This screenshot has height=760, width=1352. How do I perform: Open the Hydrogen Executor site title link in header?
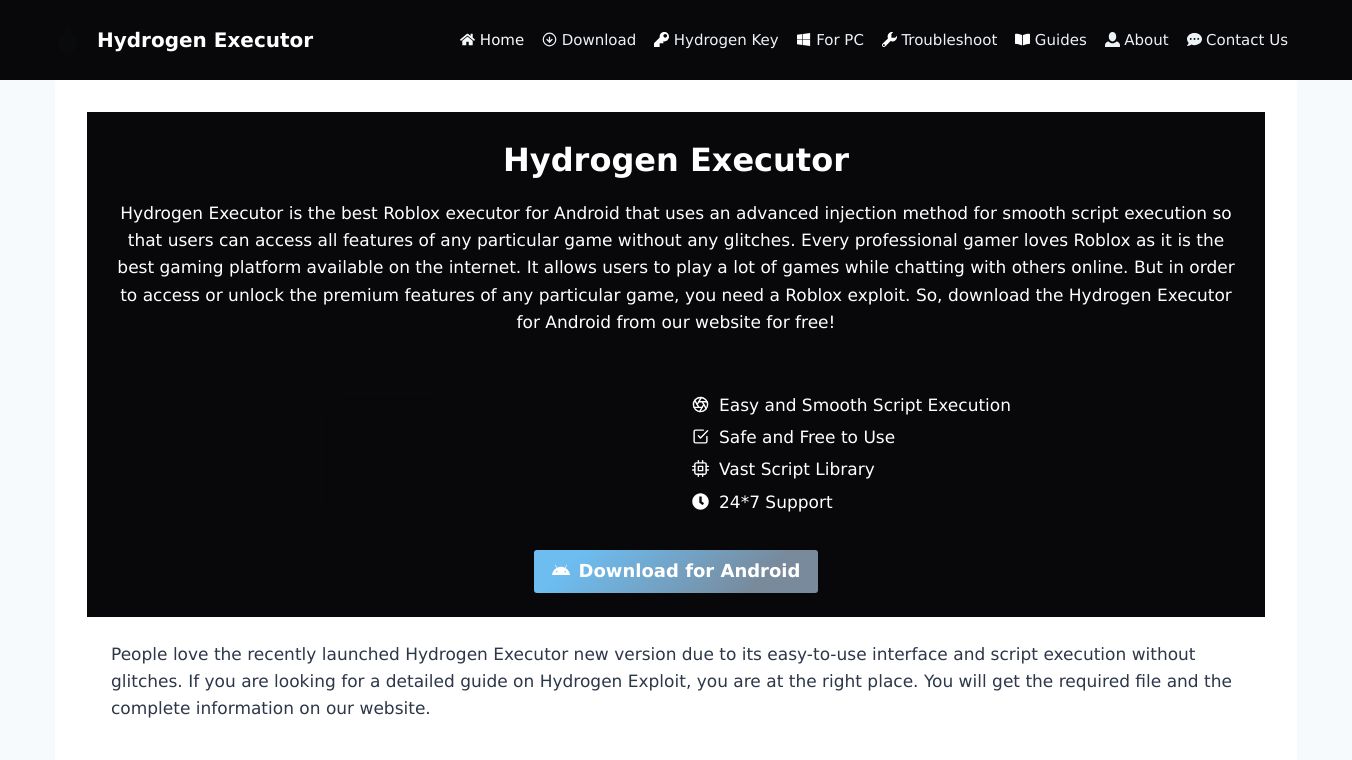205,40
